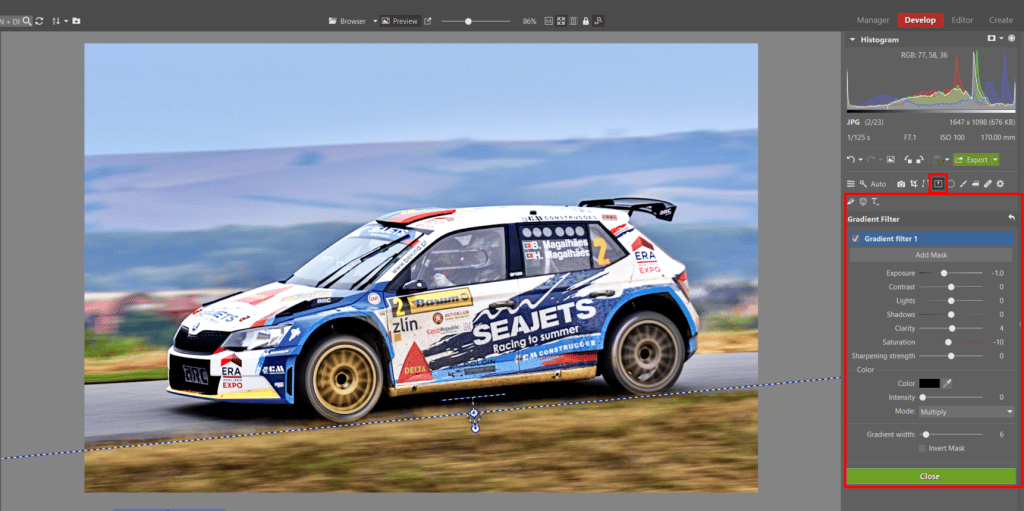
Task: Toggle the highlighted zoom-lock icon after padlock
Action: point(598,21)
